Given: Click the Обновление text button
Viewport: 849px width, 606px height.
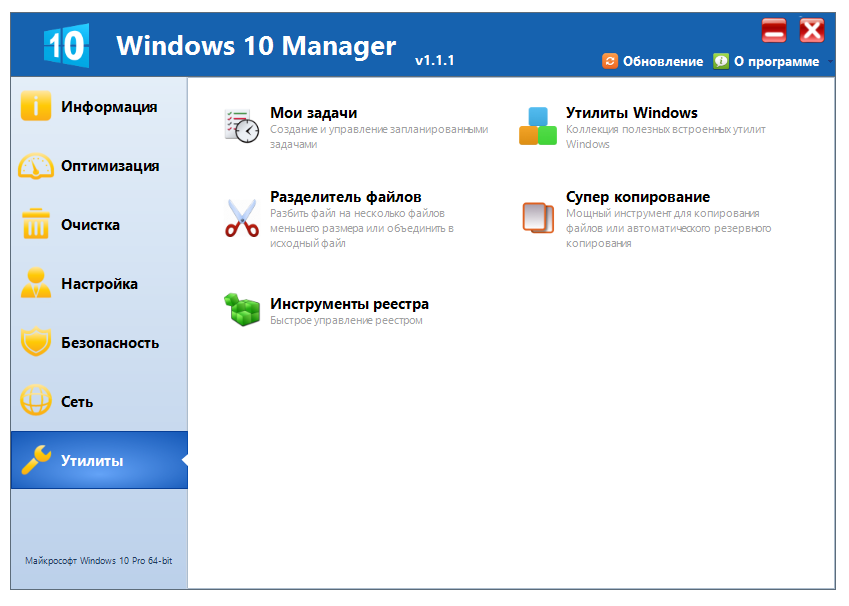Looking at the screenshot, I should point(663,61).
